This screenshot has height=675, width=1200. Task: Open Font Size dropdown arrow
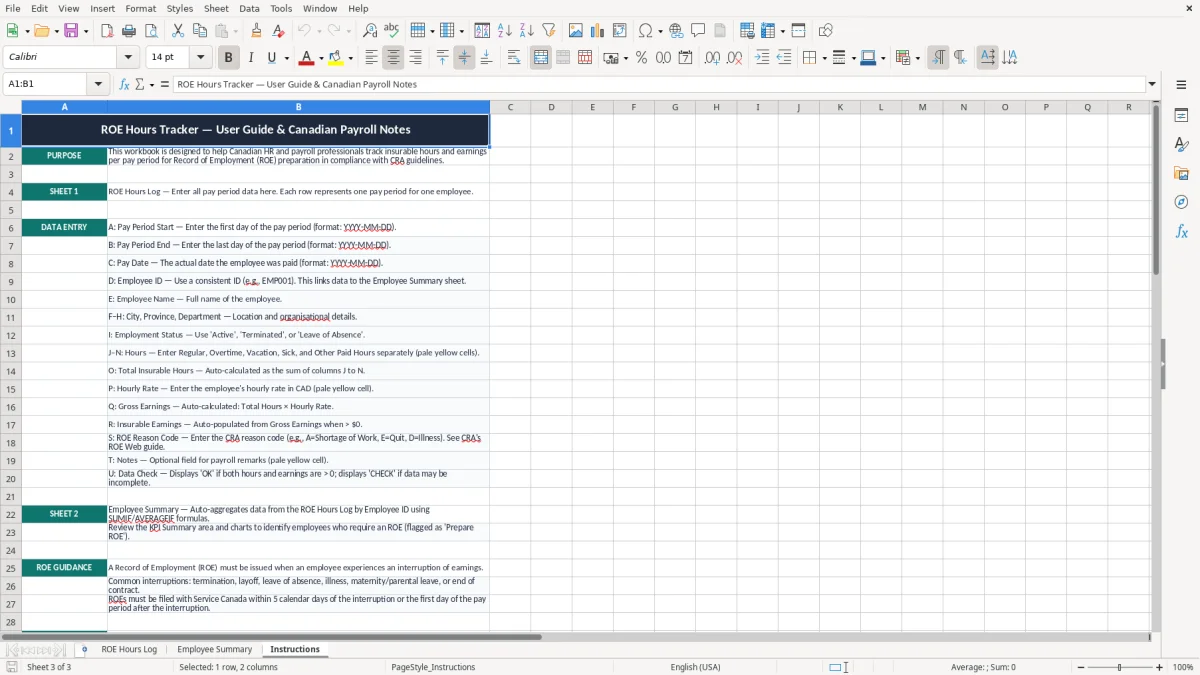coord(201,58)
